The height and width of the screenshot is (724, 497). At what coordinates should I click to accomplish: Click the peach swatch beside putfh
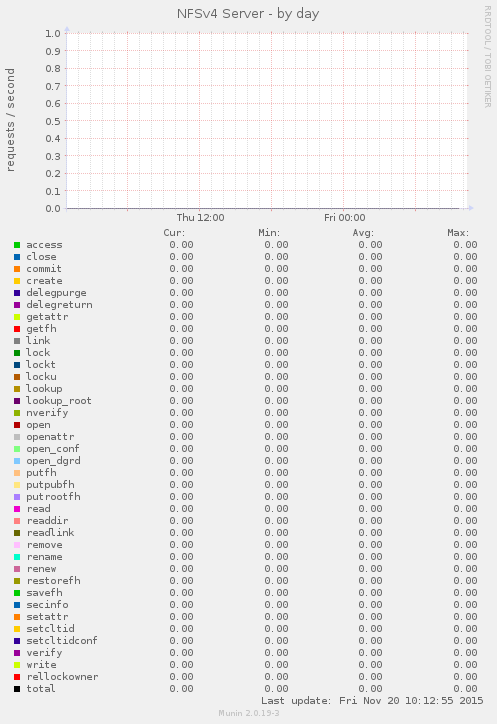pyautogui.click(x=17, y=473)
